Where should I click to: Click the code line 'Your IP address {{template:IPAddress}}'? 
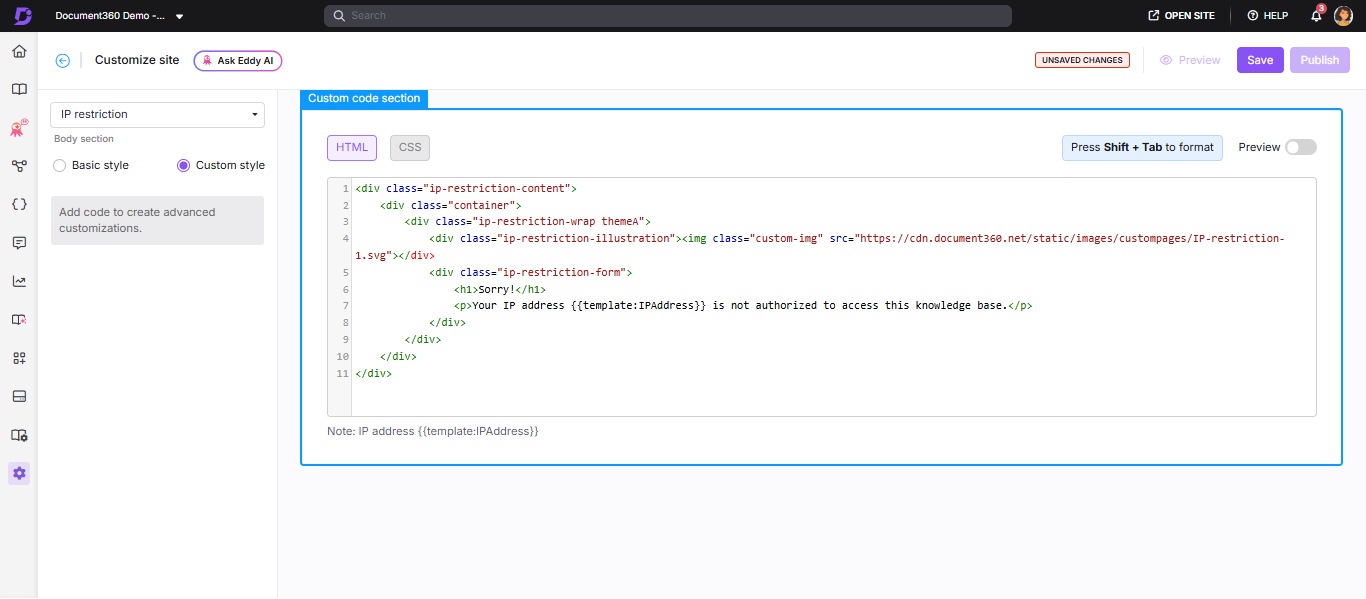tap(742, 306)
